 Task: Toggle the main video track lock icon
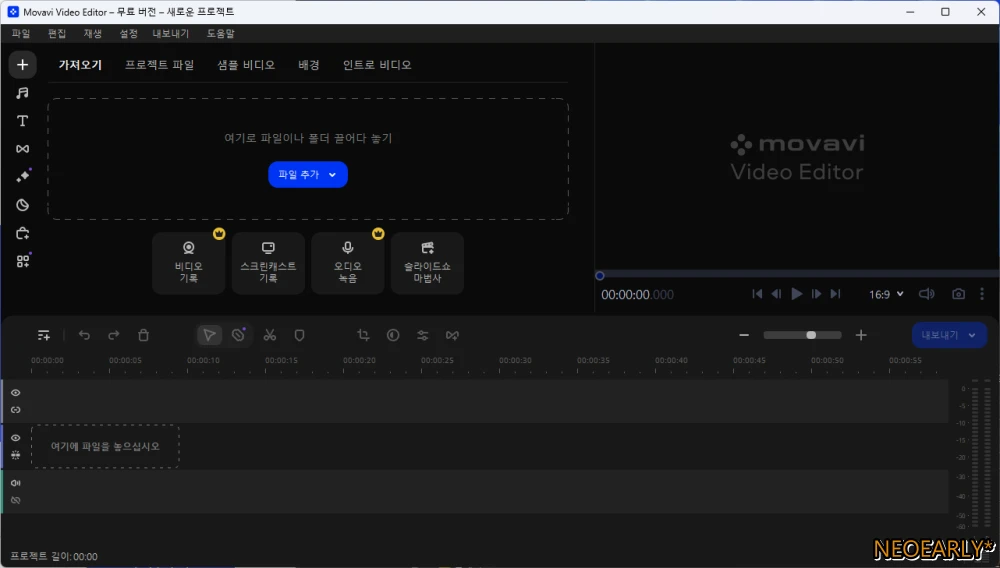16,455
